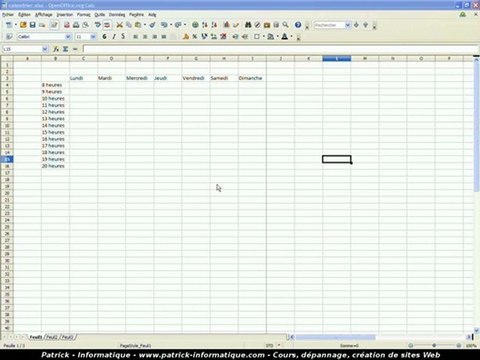Toggle justified alignment
Image resolution: width=480 pixels, height=360 pixels.
pyautogui.click(x=164, y=37)
